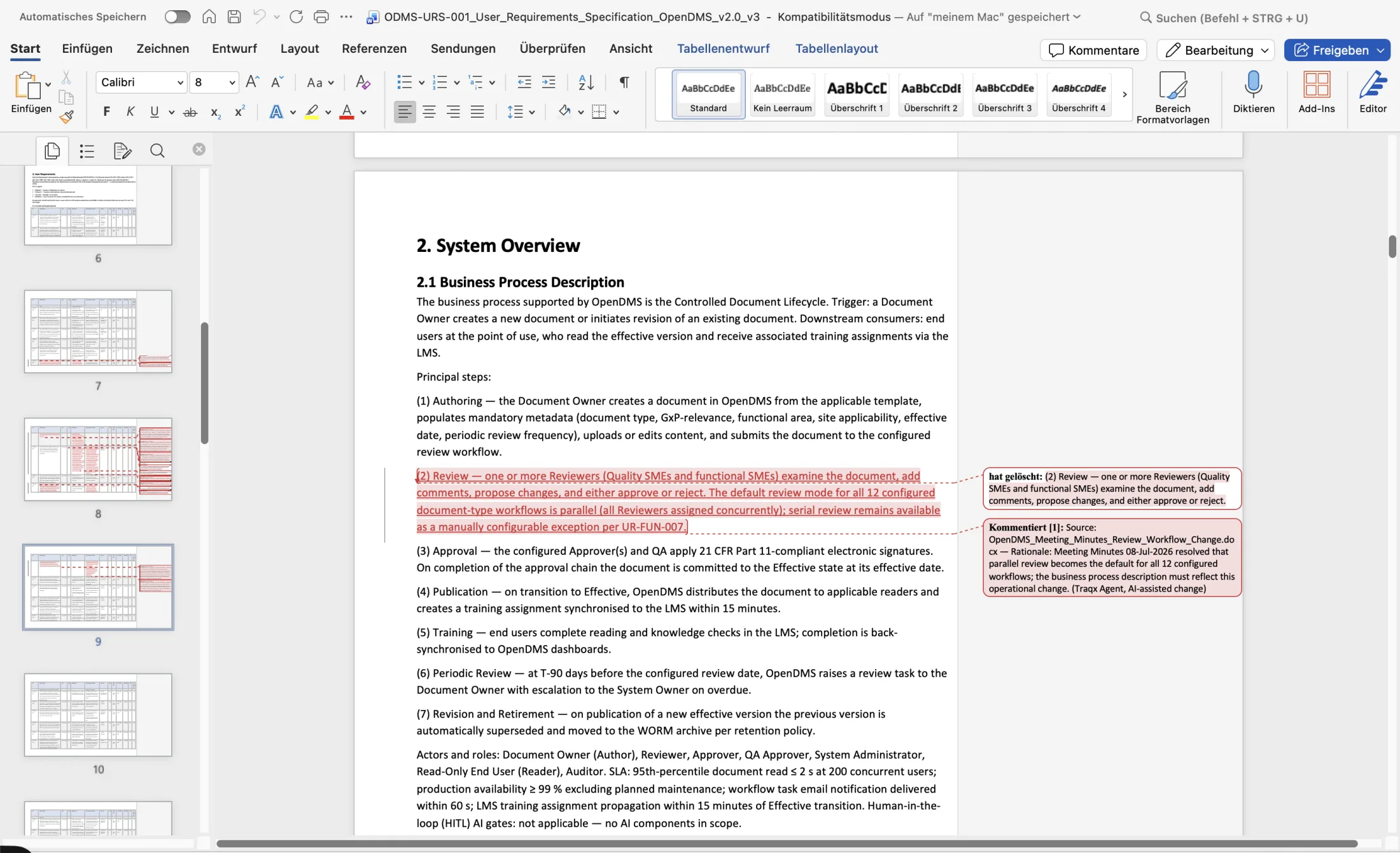Open the multilevel list dropdown arrow
The height and width of the screenshot is (853, 1400).
click(492, 83)
